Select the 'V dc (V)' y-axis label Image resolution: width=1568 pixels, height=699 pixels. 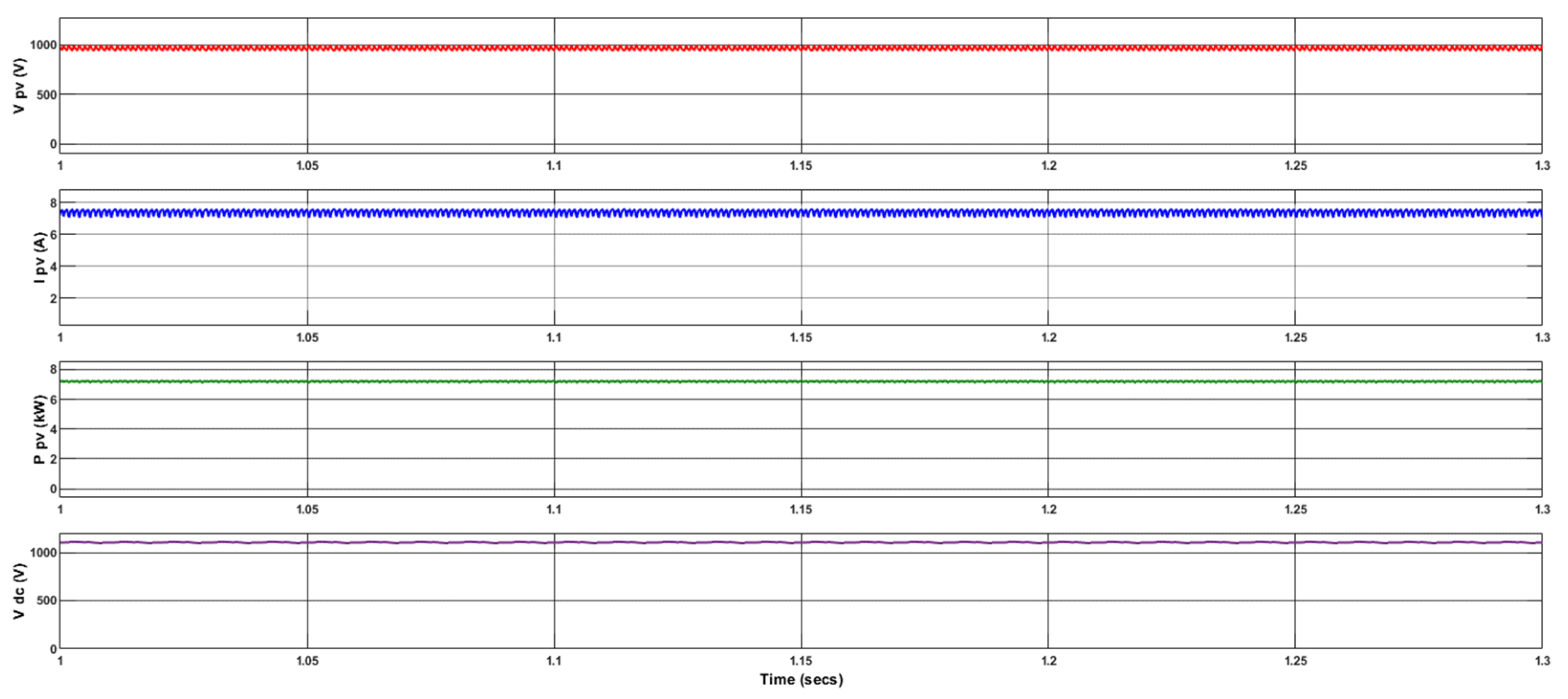[20, 591]
